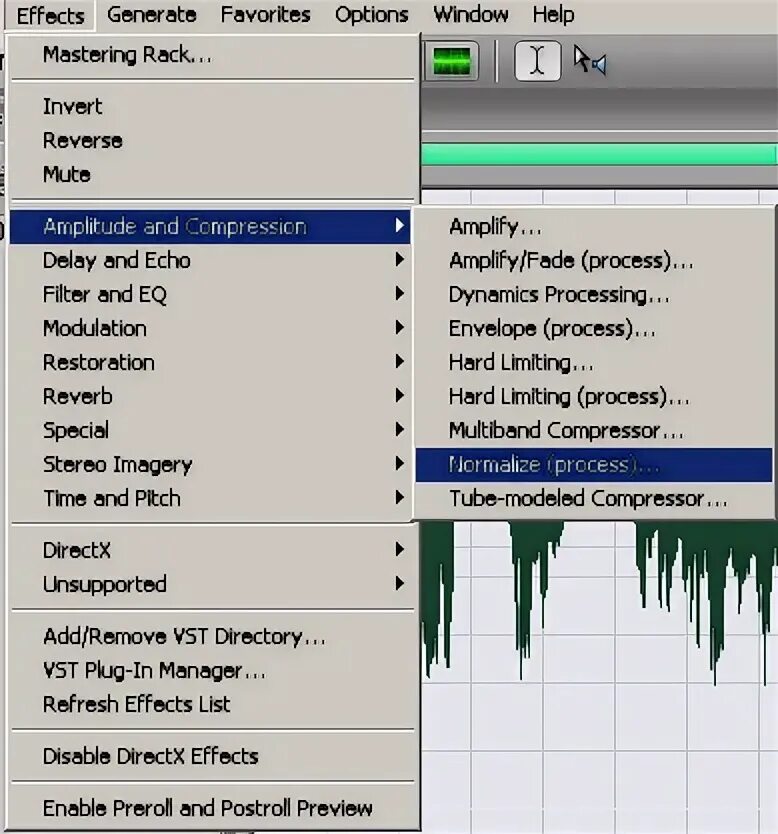Choose Amplify/Fade (process)

[594, 261]
